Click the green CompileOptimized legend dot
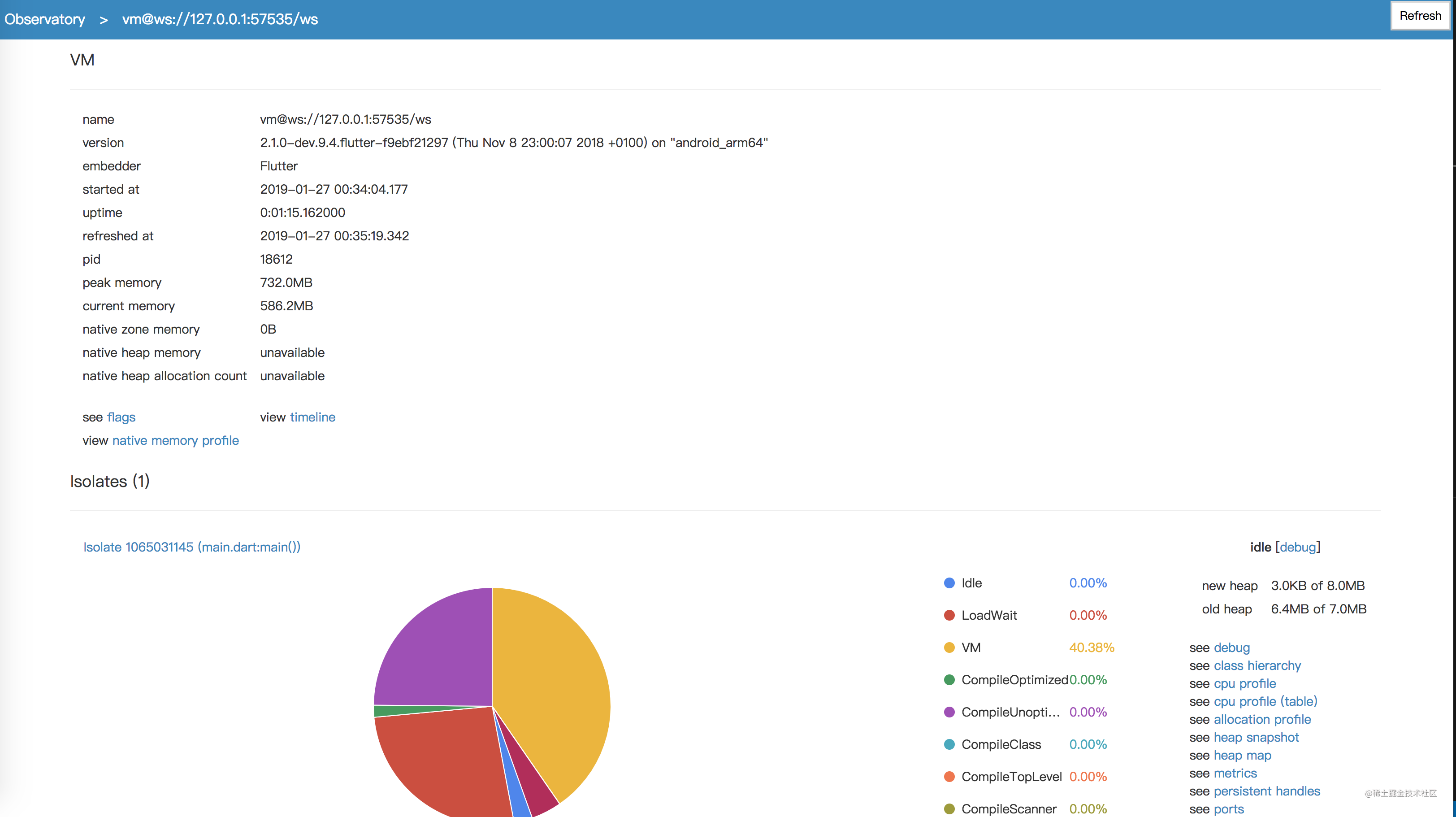 tap(949, 680)
